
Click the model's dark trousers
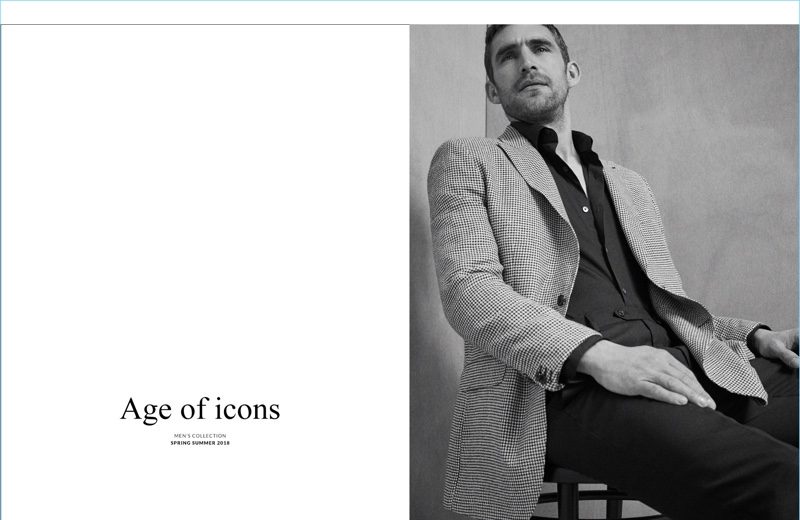[663, 449]
